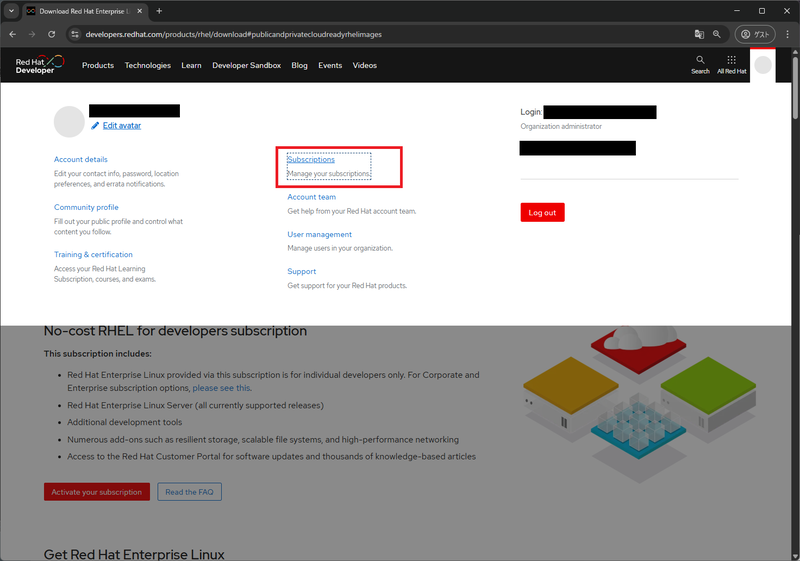The width and height of the screenshot is (800, 561).
Task: Click 'Organization administrator' text
Action: (561, 126)
